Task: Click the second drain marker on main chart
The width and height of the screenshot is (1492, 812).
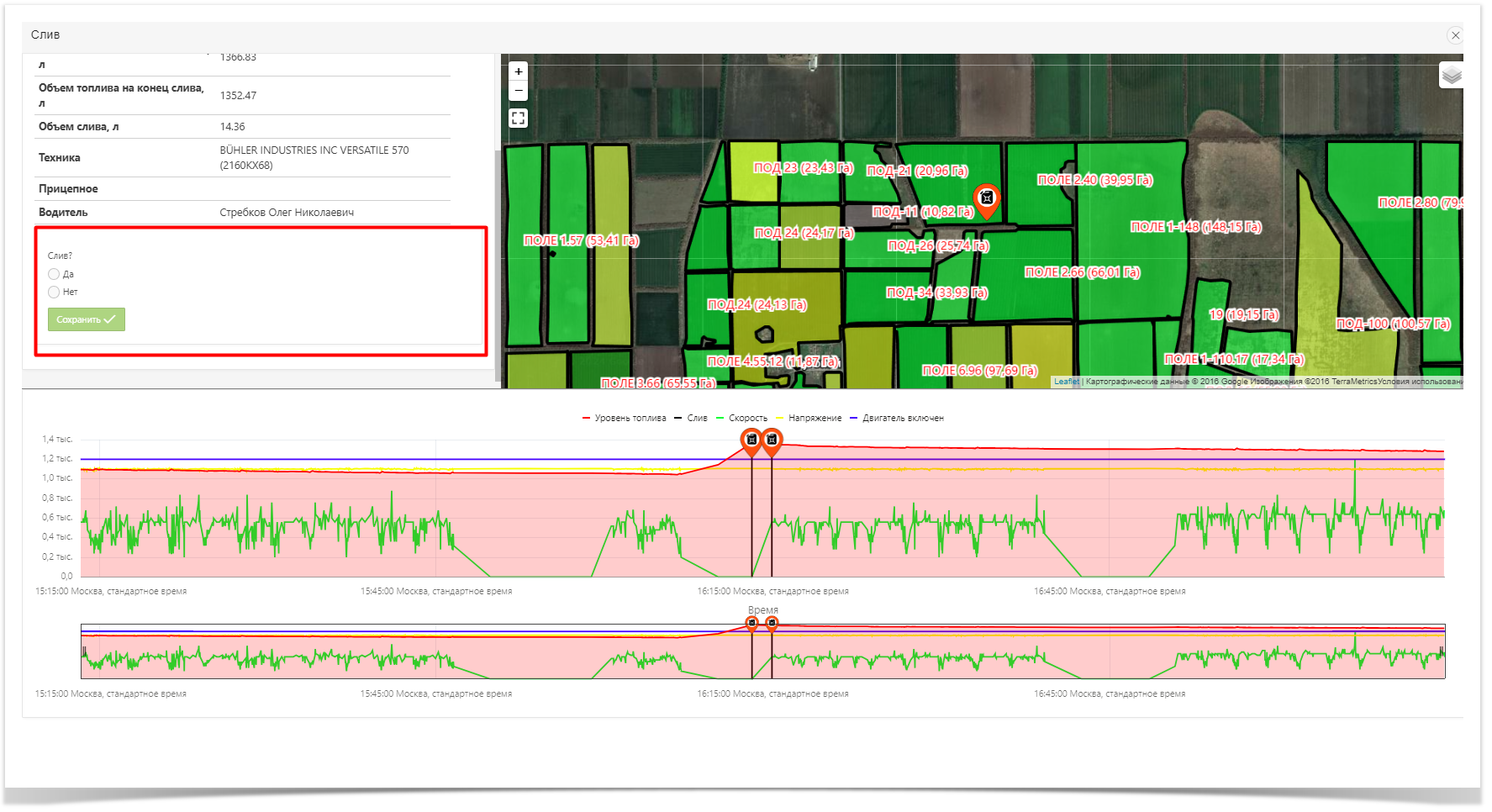Action: click(x=772, y=440)
